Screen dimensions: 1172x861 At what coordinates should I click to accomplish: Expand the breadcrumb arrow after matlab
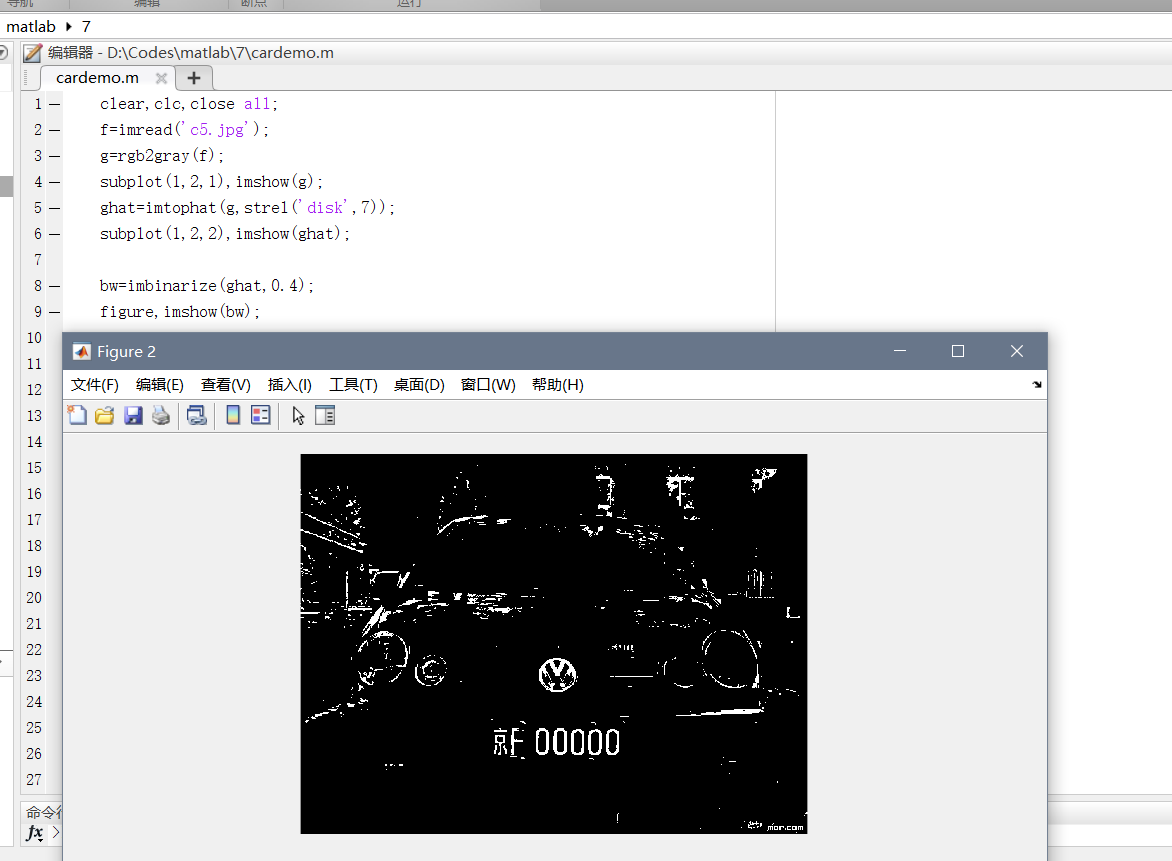pos(69,27)
